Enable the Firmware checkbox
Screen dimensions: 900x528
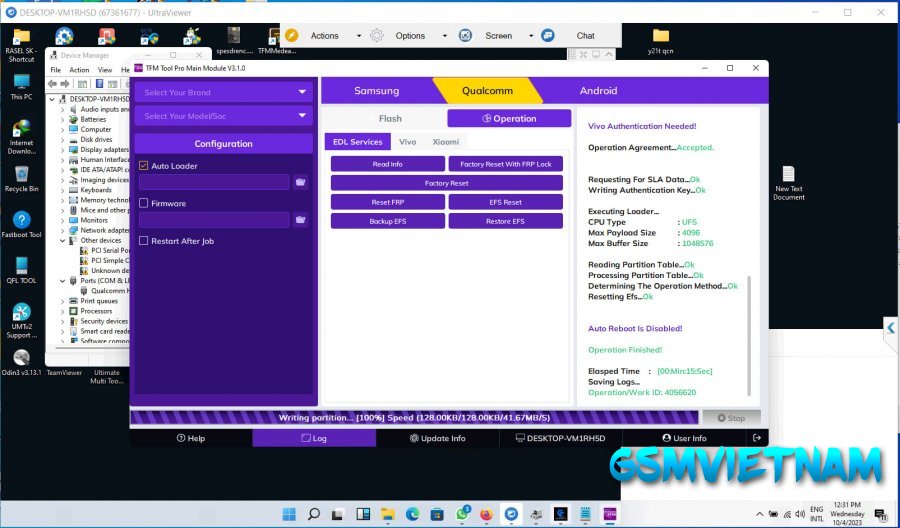tap(144, 203)
